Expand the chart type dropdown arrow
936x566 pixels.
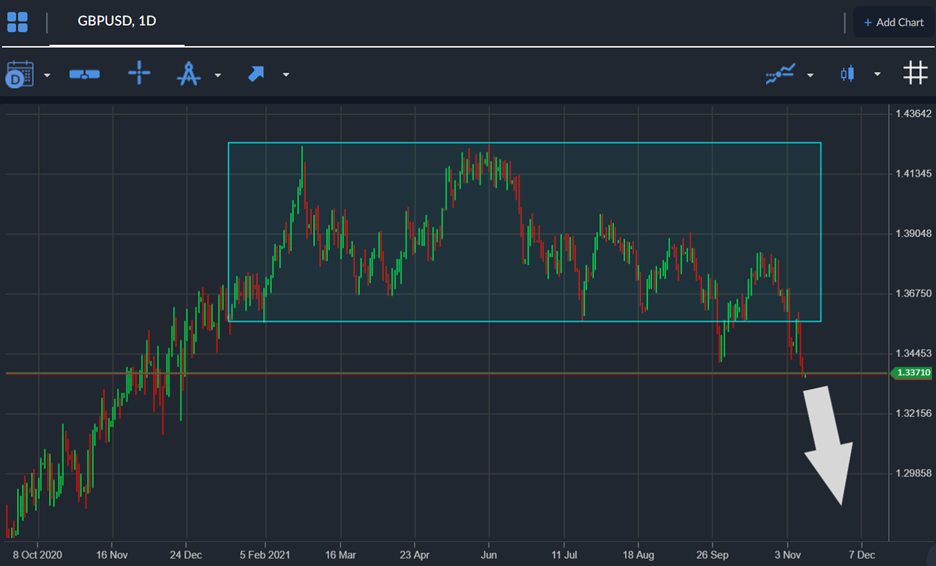tap(877, 75)
